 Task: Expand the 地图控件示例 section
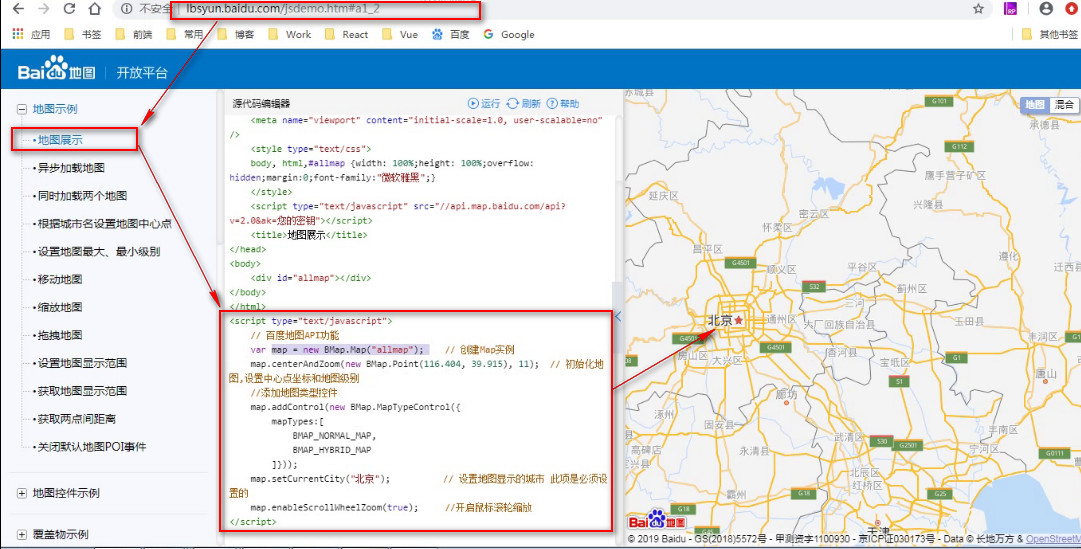tap(21, 493)
